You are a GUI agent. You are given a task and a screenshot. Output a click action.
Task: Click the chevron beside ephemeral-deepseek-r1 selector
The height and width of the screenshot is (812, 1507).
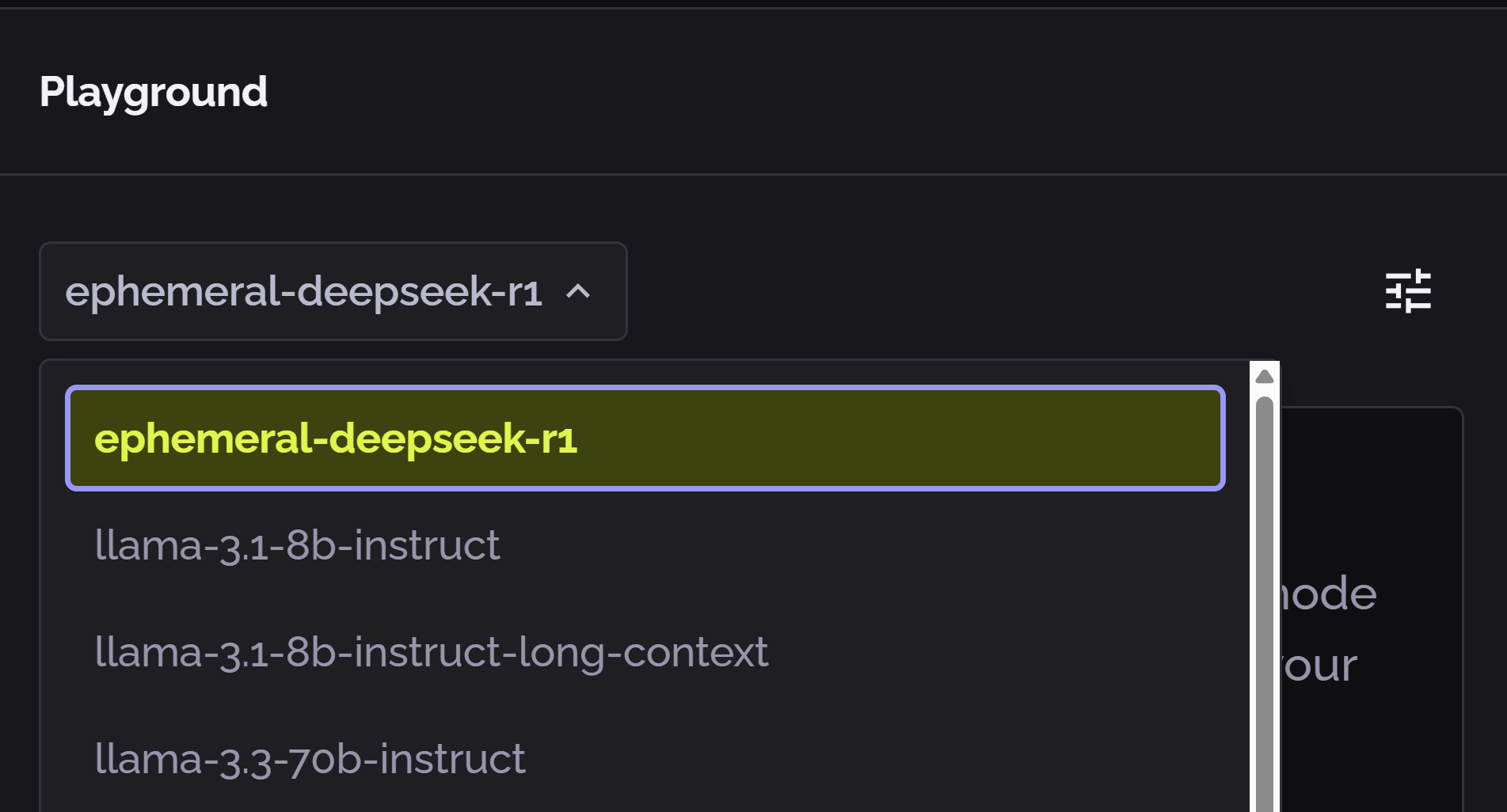point(579,292)
